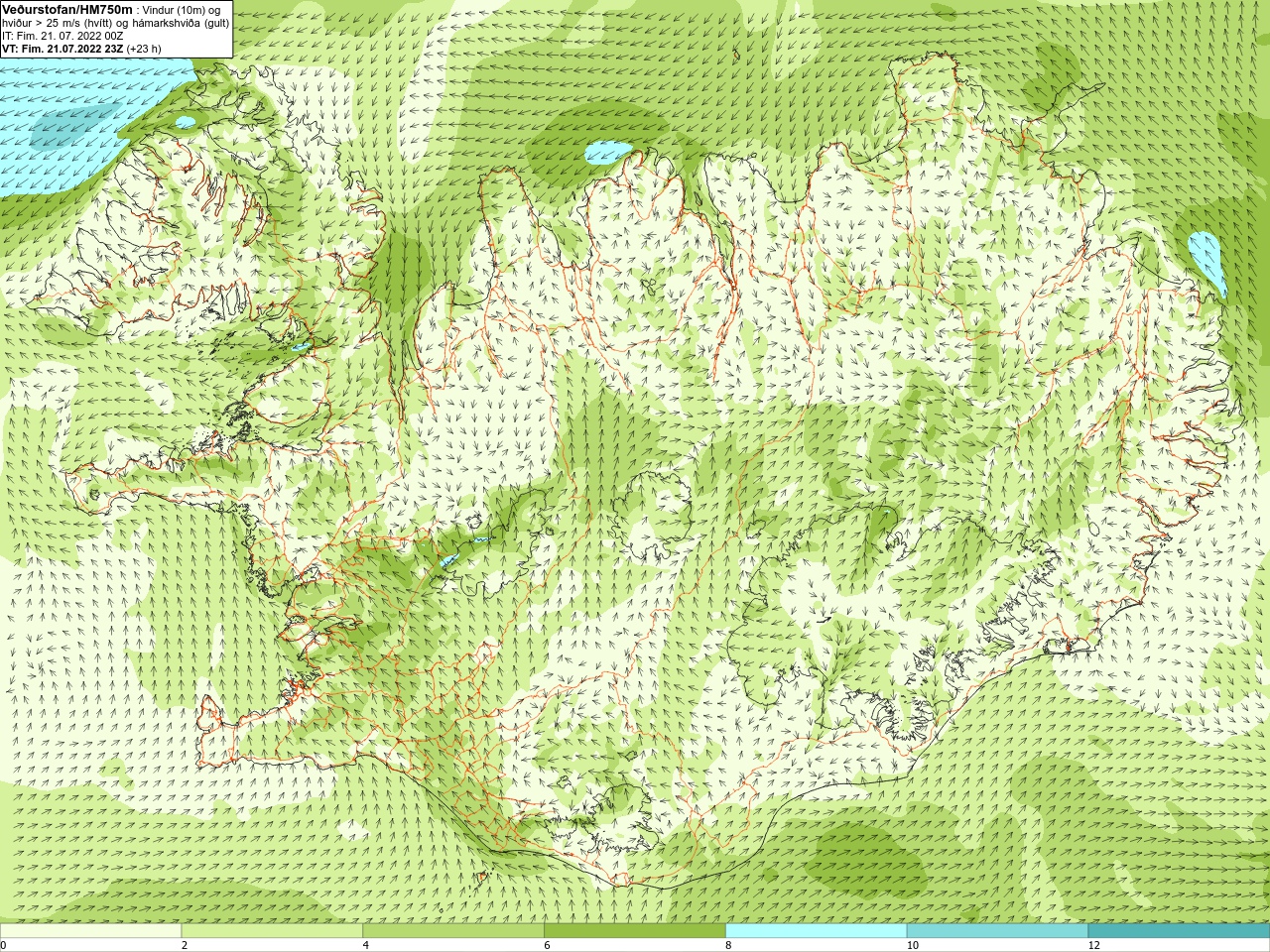Click the turquoise 10–12 m/s legend segment

tap(997, 931)
